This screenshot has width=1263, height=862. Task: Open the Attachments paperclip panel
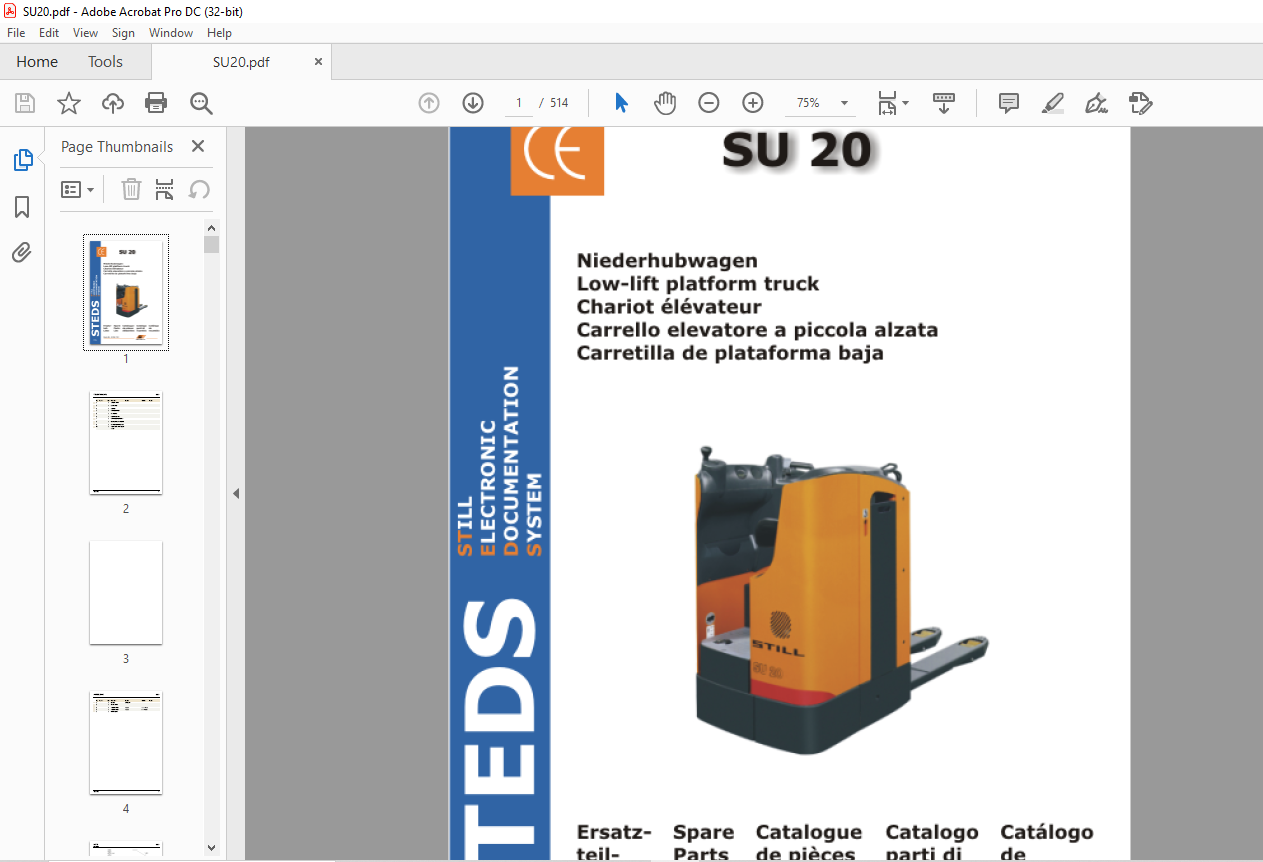(x=22, y=253)
